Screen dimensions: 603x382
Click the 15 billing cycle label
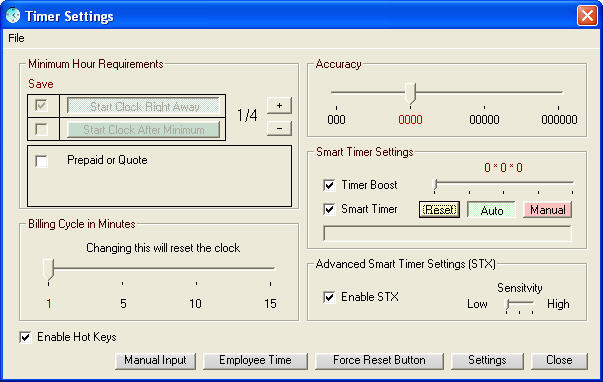pyautogui.click(x=270, y=304)
